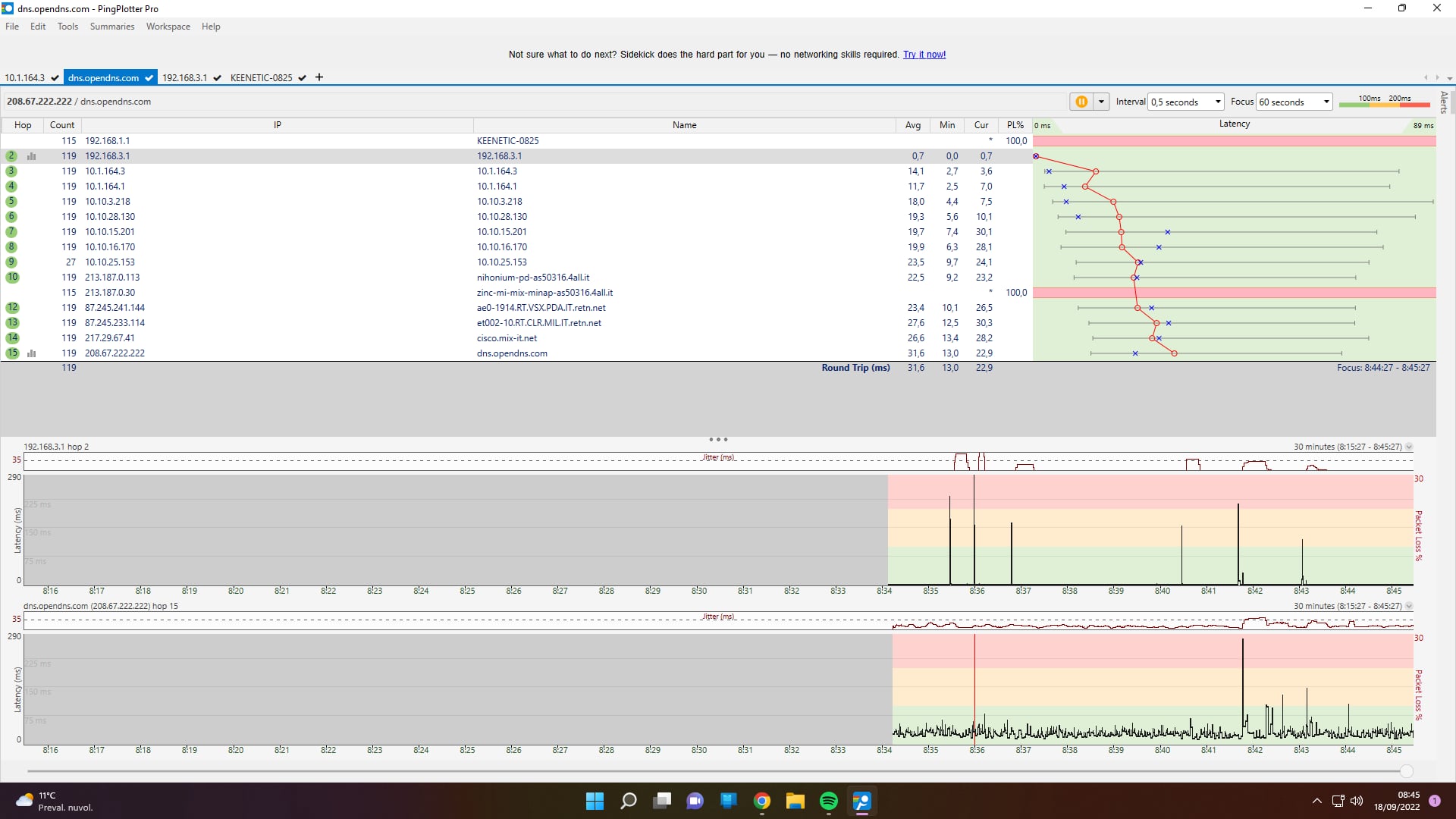Viewport: 1456px width, 819px height.
Task: Open Spotify from the taskbar
Action: [x=829, y=801]
